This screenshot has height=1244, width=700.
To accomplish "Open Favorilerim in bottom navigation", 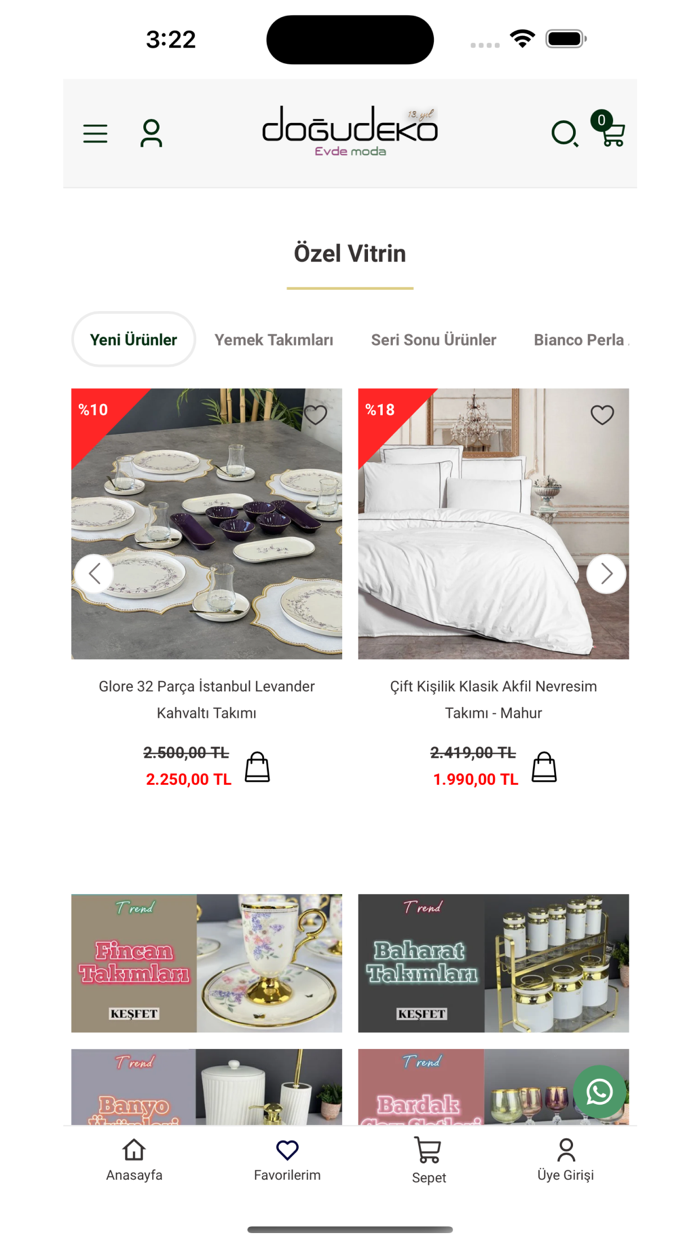I will [287, 1160].
